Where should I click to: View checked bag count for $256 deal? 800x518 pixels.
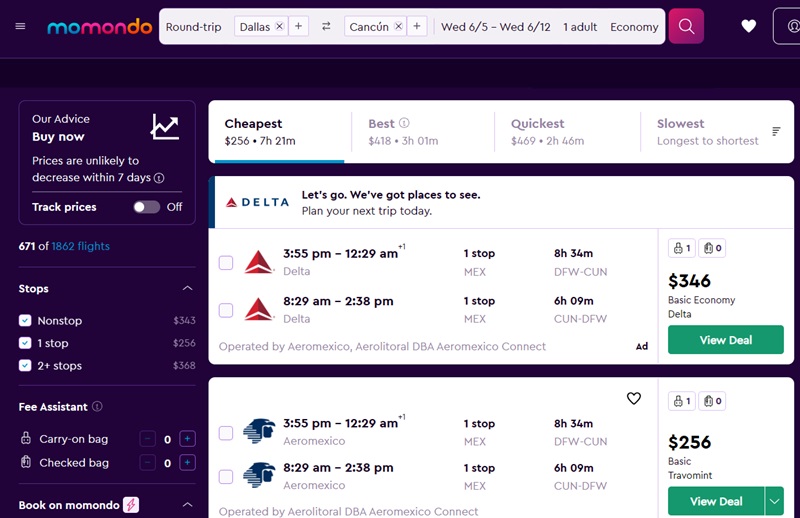712,401
